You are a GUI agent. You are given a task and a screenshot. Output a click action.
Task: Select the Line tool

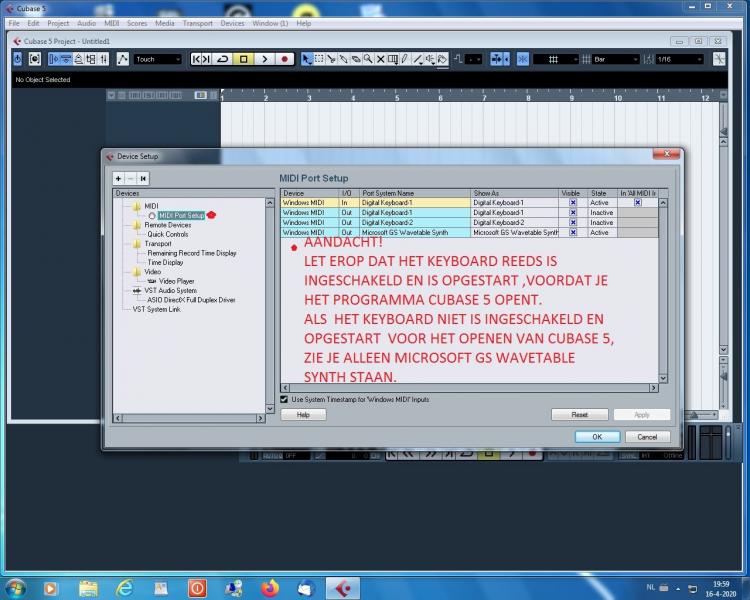pos(418,59)
